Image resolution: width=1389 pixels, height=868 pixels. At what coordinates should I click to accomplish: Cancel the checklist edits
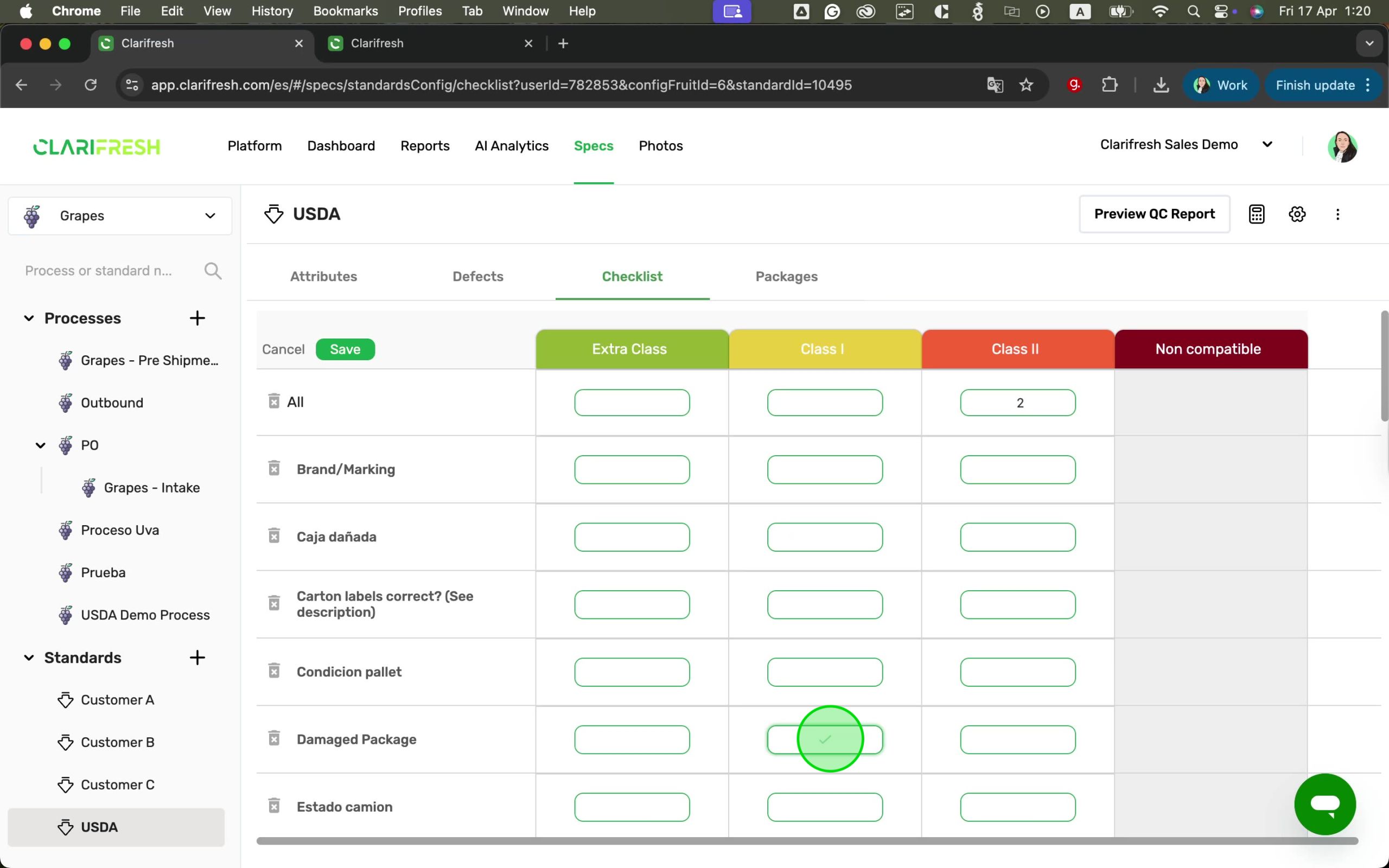click(283, 349)
